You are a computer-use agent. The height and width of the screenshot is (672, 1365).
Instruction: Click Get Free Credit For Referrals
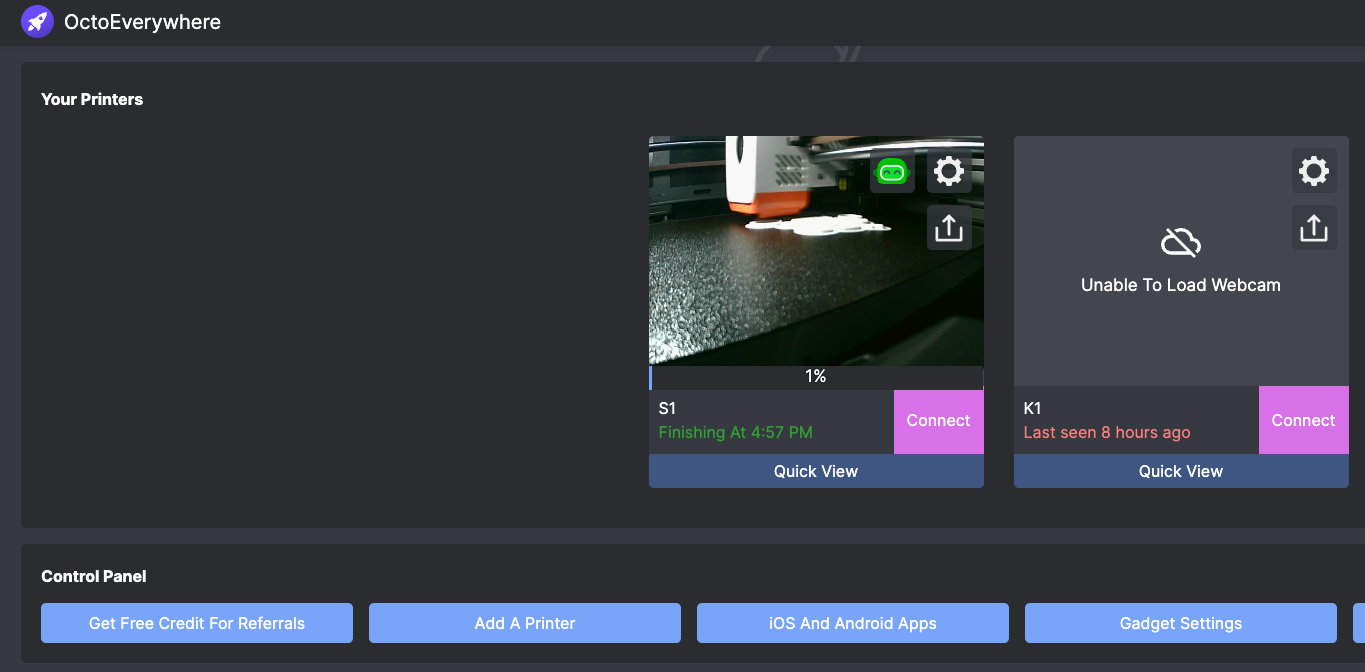[197, 623]
